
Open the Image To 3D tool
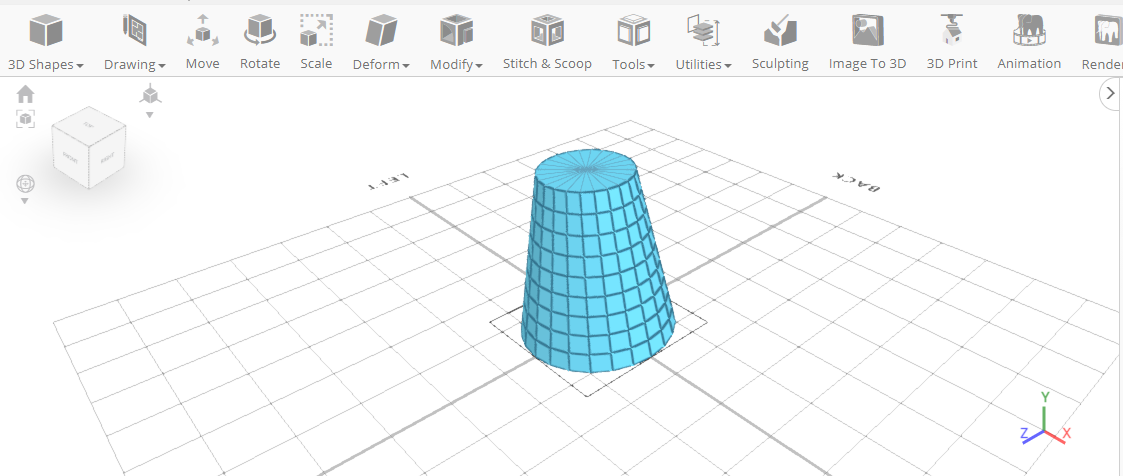pyautogui.click(x=867, y=42)
